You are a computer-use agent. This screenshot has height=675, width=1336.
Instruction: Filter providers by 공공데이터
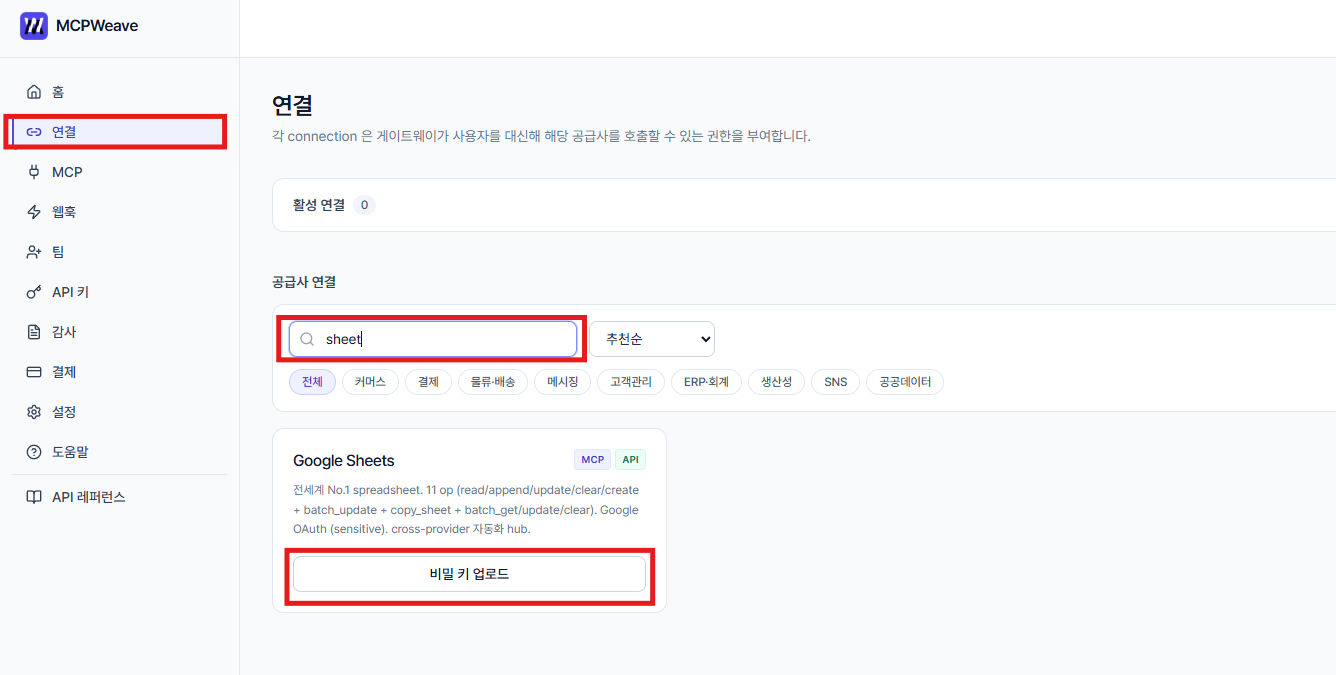coord(905,382)
